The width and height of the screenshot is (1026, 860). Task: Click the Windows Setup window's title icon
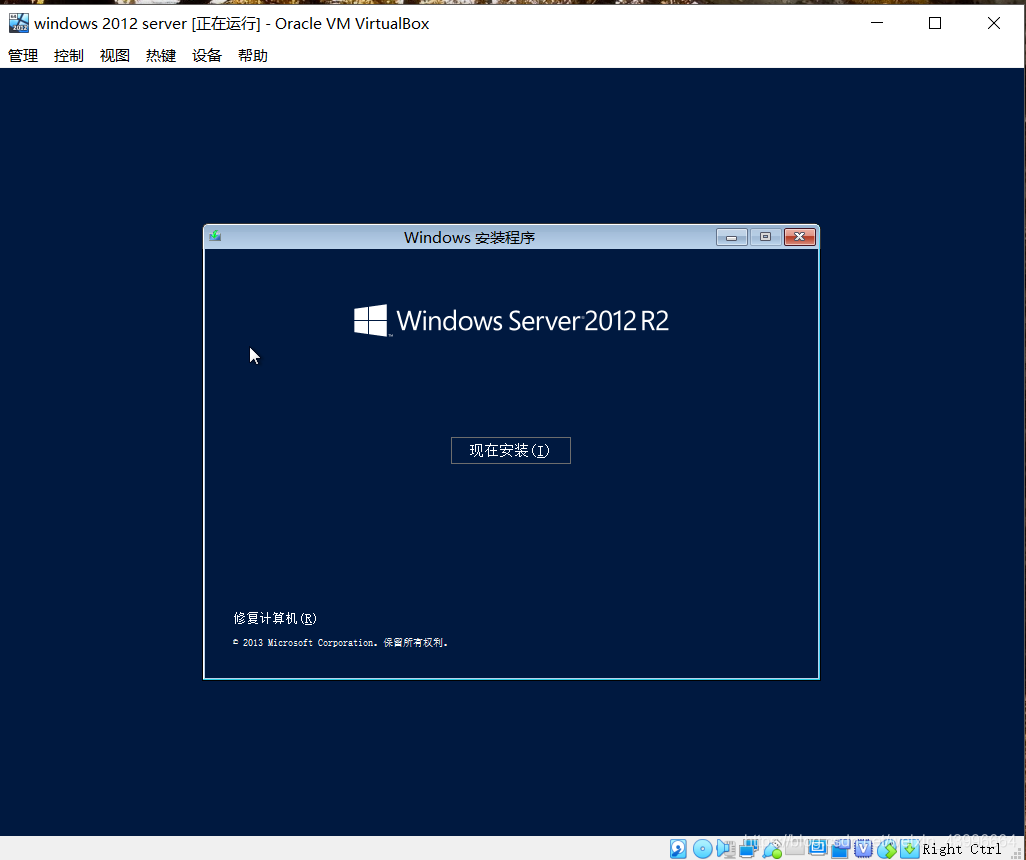(215, 236)
